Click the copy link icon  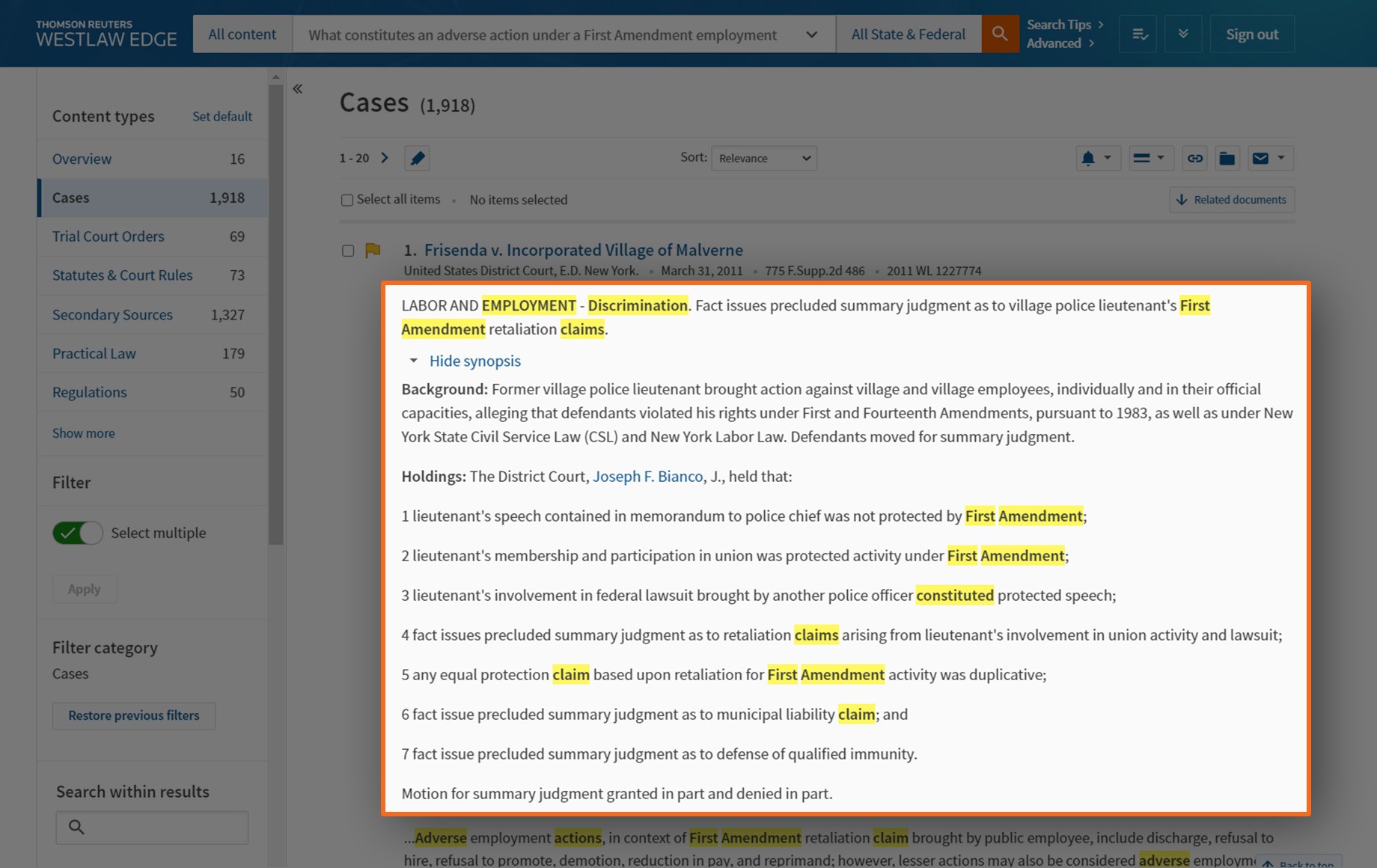1195,158
